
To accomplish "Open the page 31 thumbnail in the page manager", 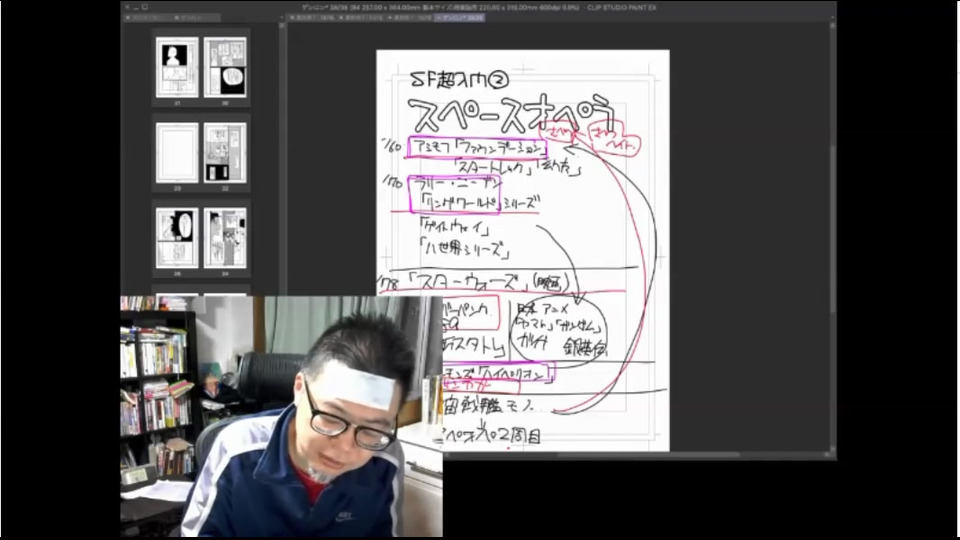I will coord(177,67).
